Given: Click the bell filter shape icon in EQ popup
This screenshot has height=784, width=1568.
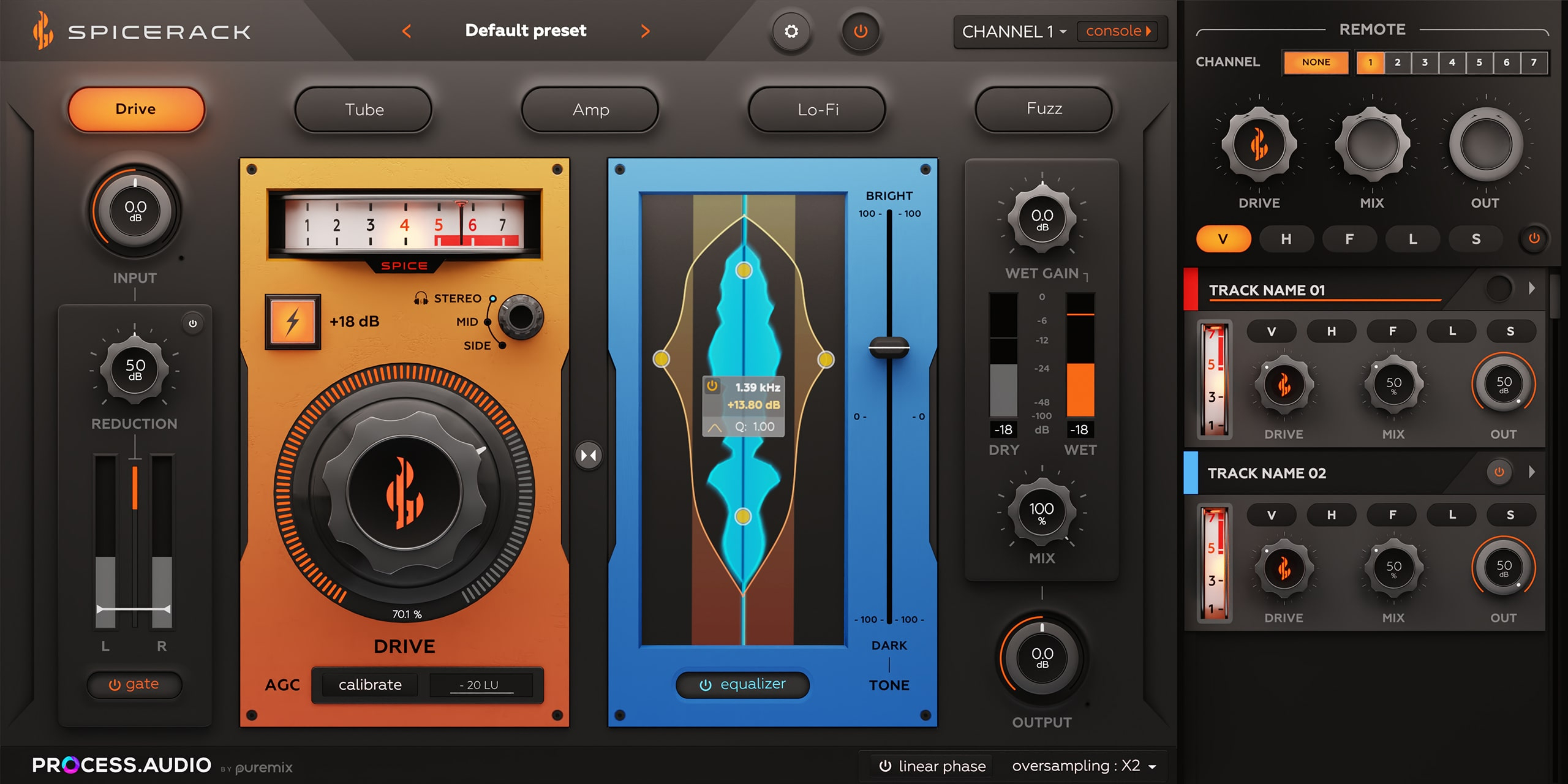Looking at the screenshot, I should click(714, 428).
